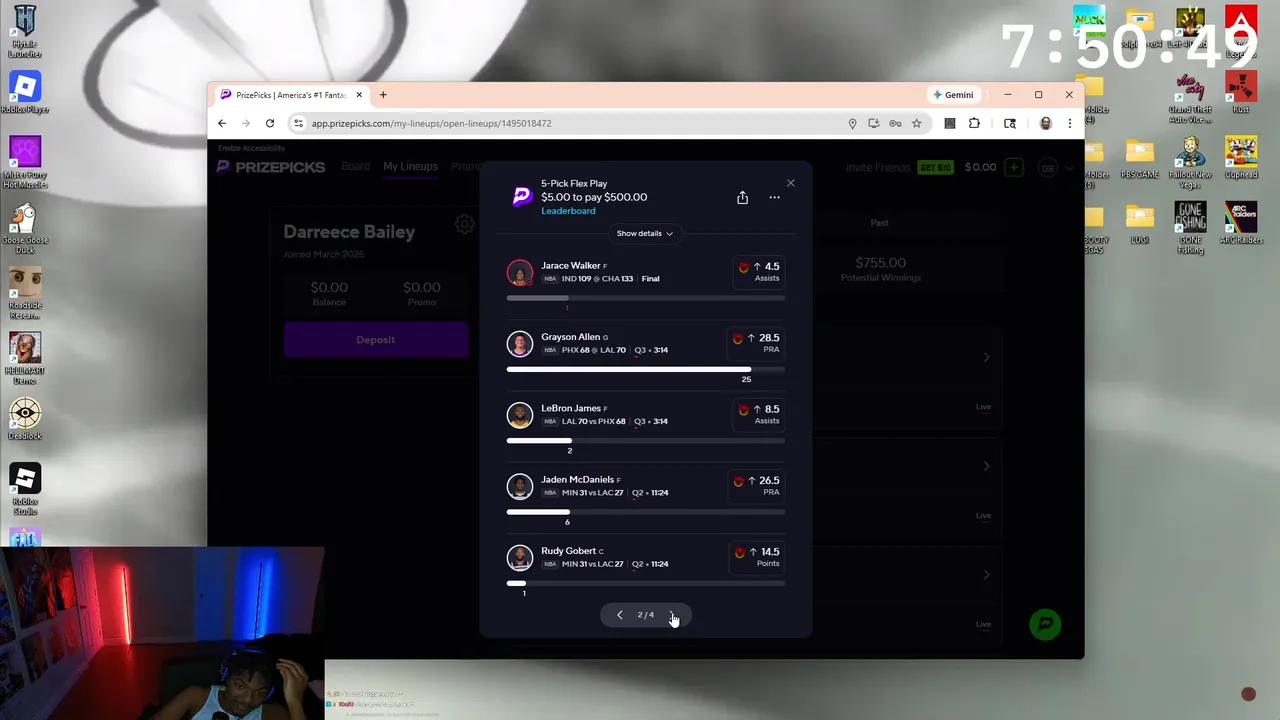Open Rust desktop icon
Image resolution: width=1280 pixels, height=720 pixels.
(1241, 93)
